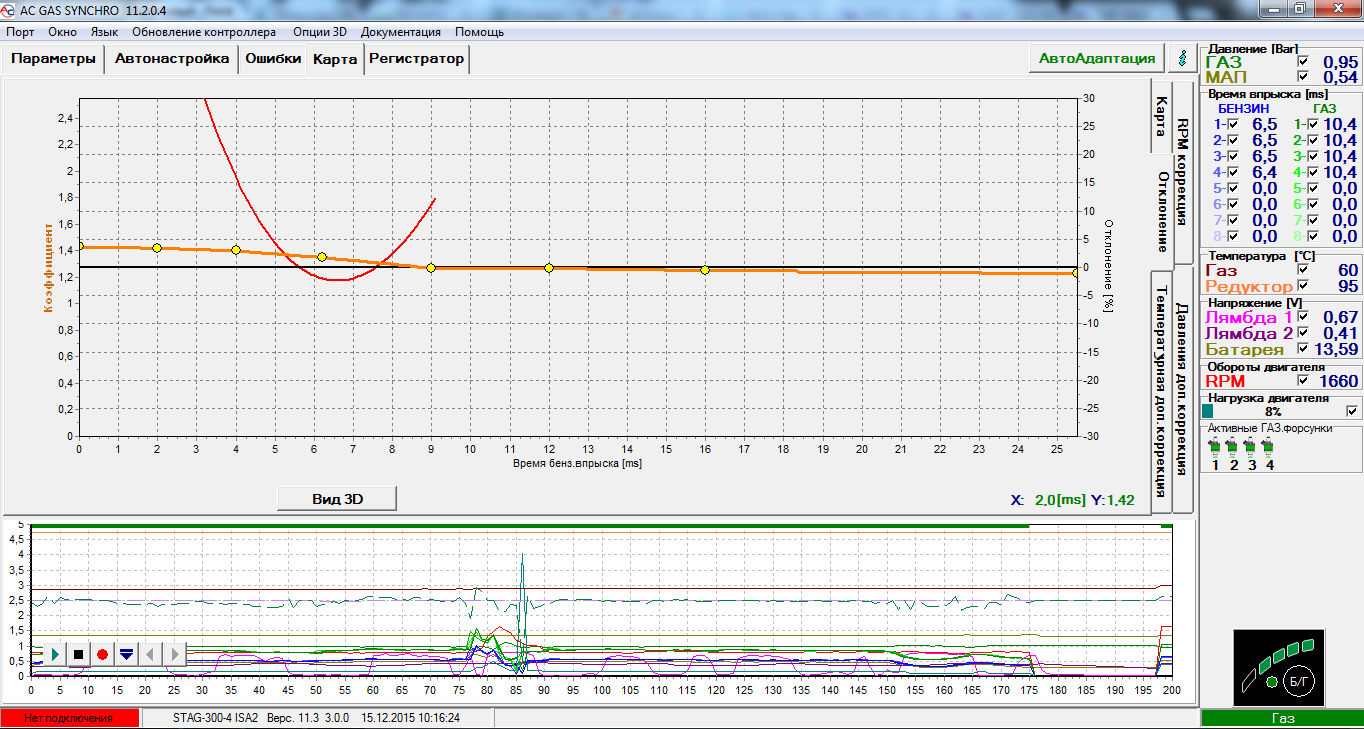Toggle the ГАЗ pressure checkbox

coord(1302,62)
